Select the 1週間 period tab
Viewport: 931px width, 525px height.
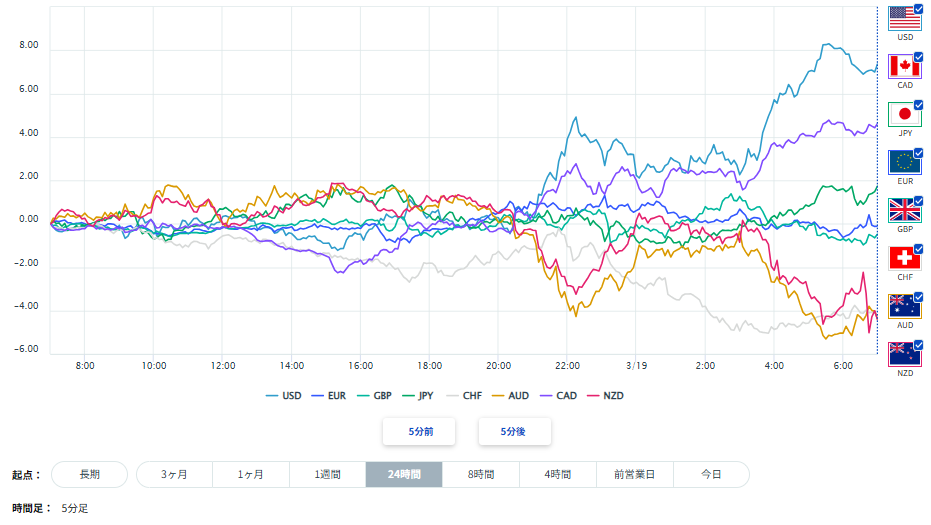[327, 475]
